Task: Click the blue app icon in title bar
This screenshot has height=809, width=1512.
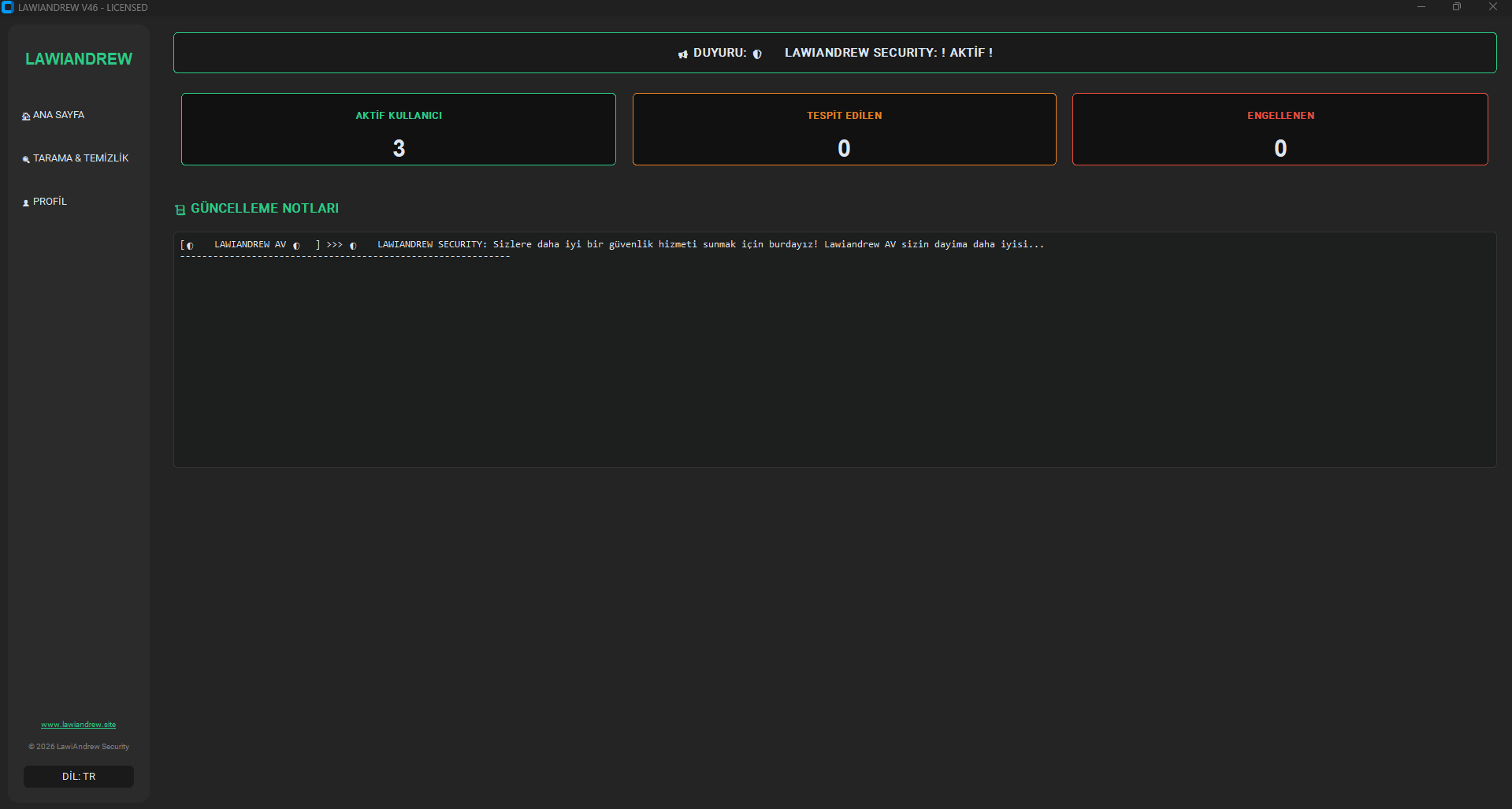Action: [x=8, y=7]
